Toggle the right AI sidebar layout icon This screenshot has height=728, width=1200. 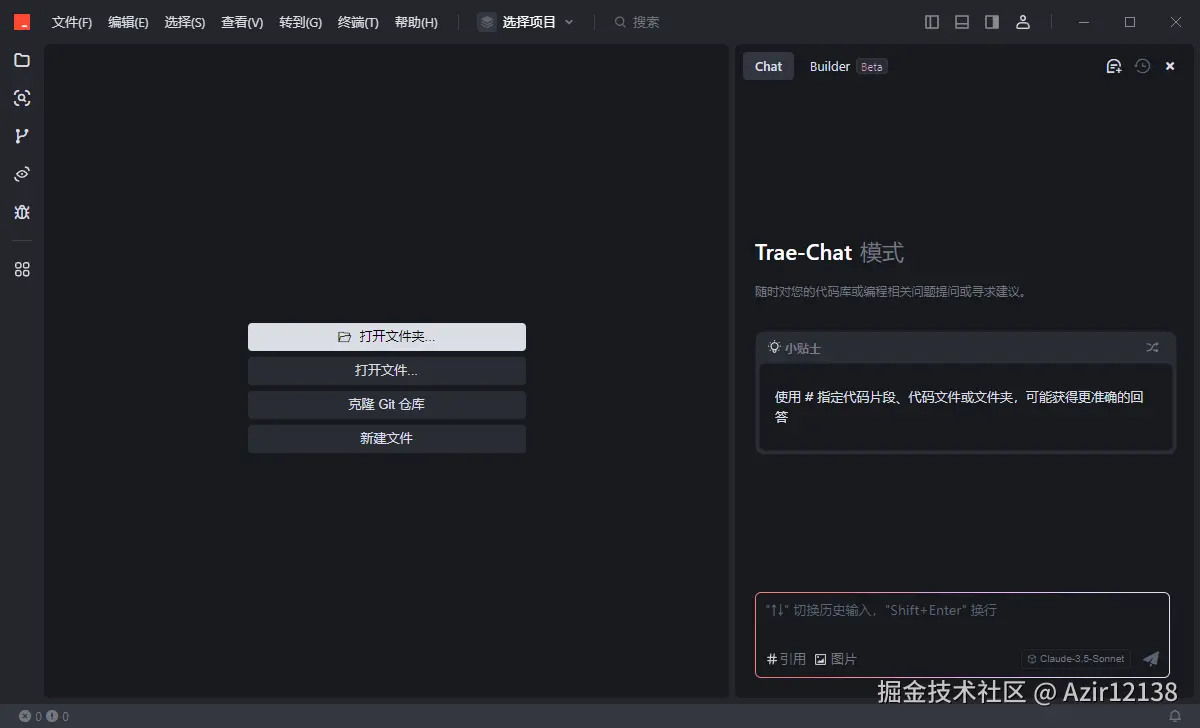pos(992,22)
